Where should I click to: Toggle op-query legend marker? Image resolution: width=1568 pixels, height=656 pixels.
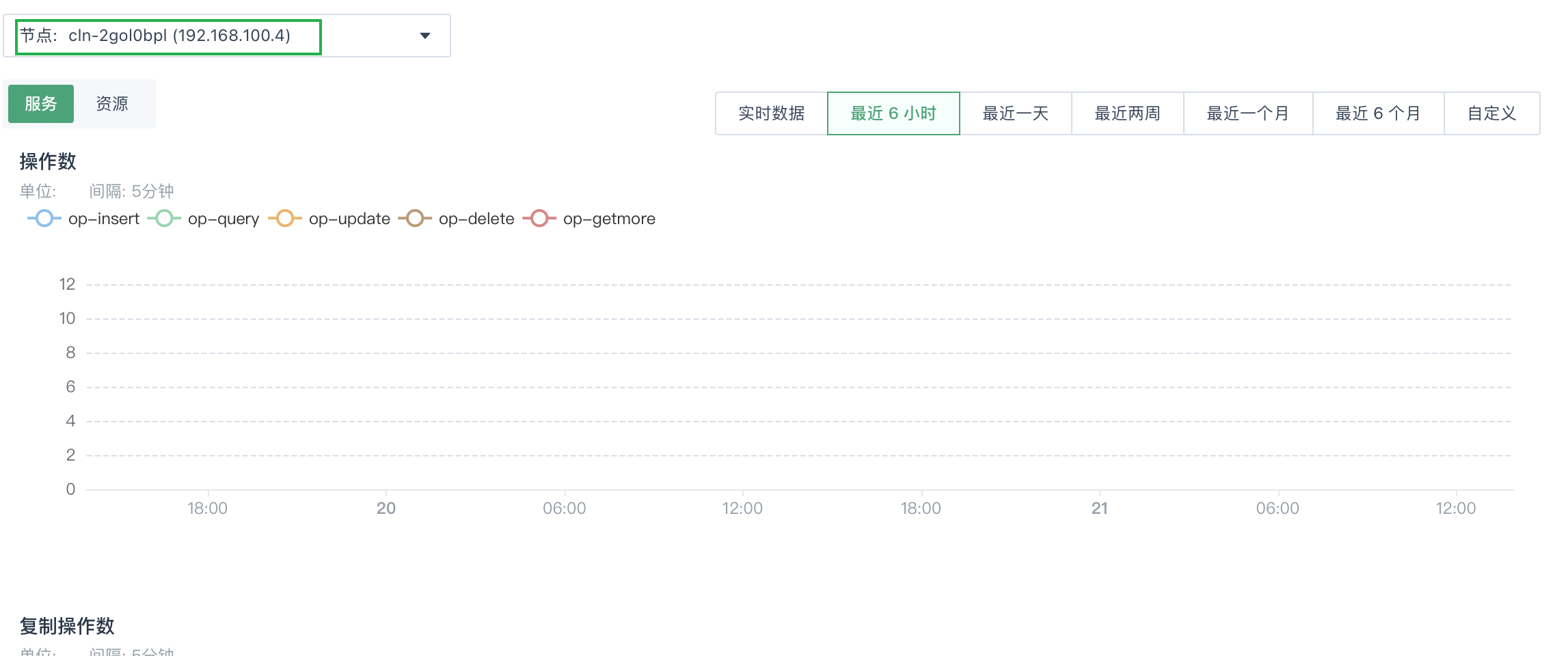(x=164, y=219)
